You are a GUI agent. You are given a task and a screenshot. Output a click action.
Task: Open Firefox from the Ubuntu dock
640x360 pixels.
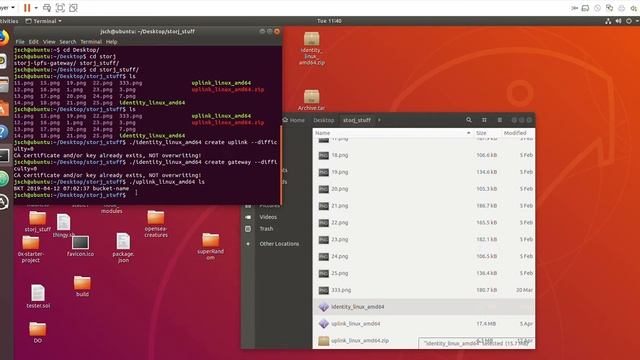point(4,38)
